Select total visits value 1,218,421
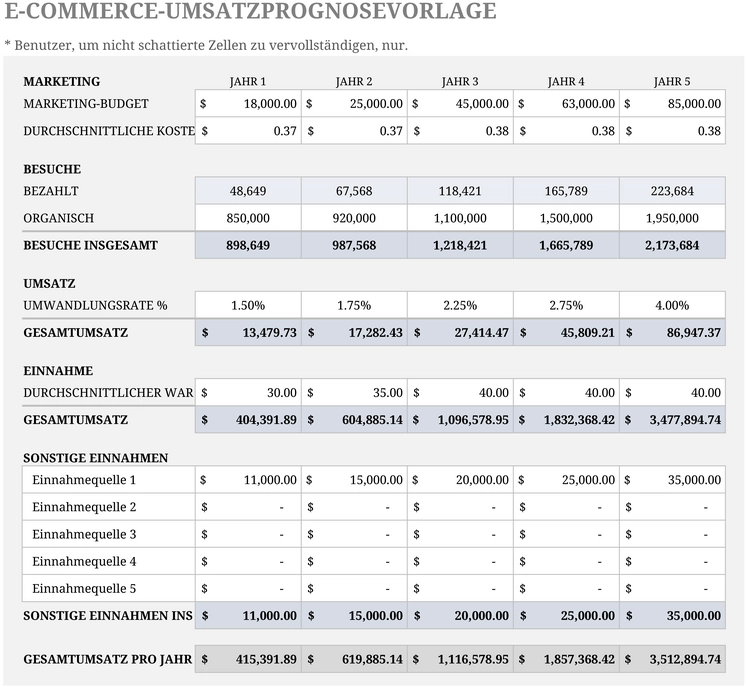The height and width of the screenshot is (687, 746). (460, 245)
